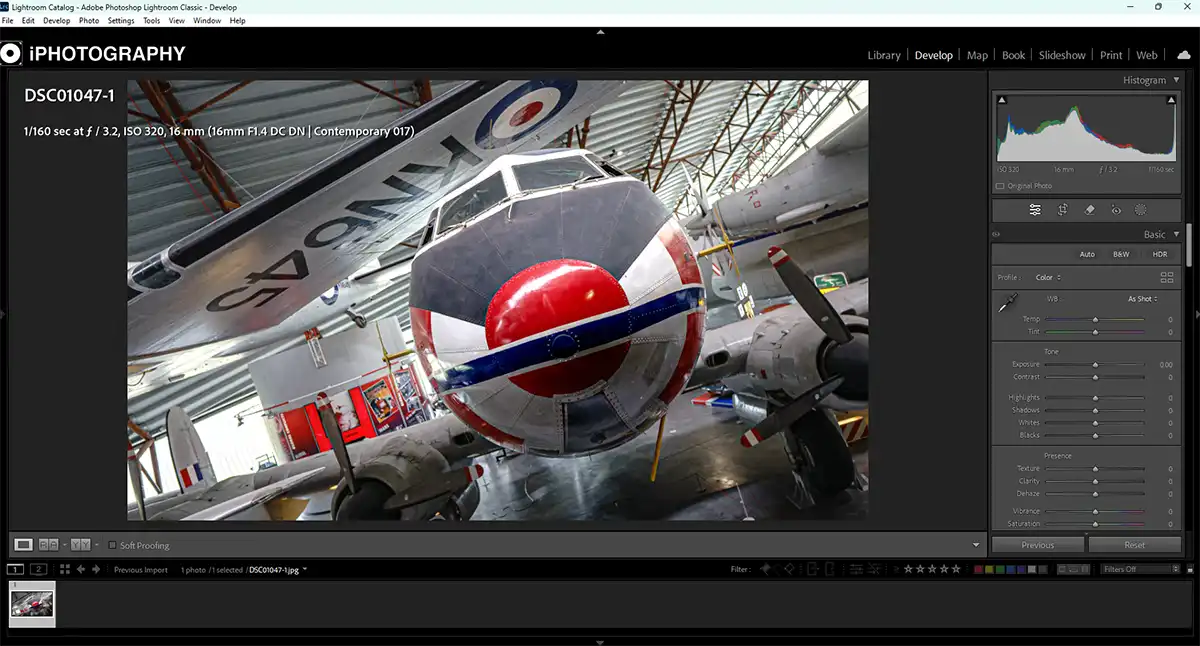Apply a five-star rating filter

point(955,568)
